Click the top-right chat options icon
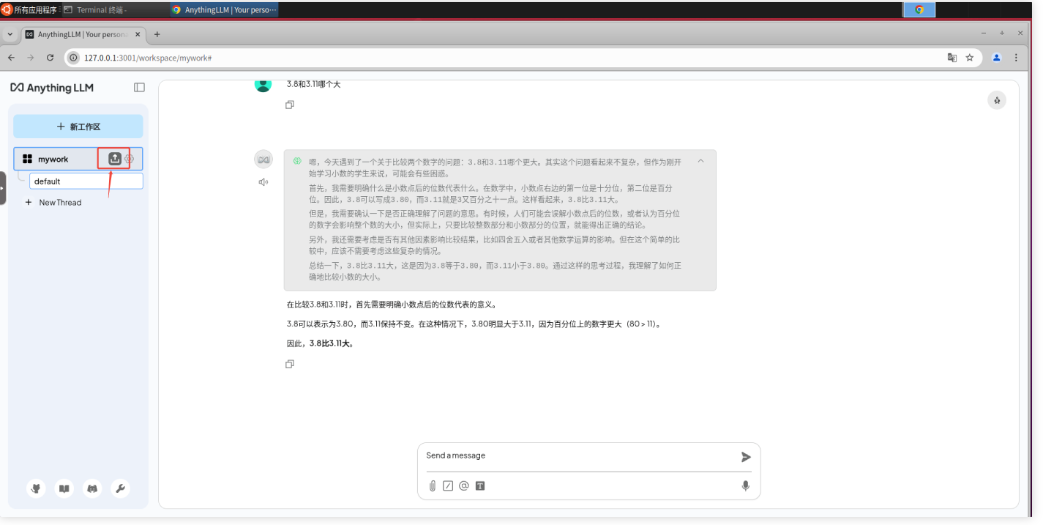The height and width of the screenshot is (525, 1043). [x=996, y=100]
